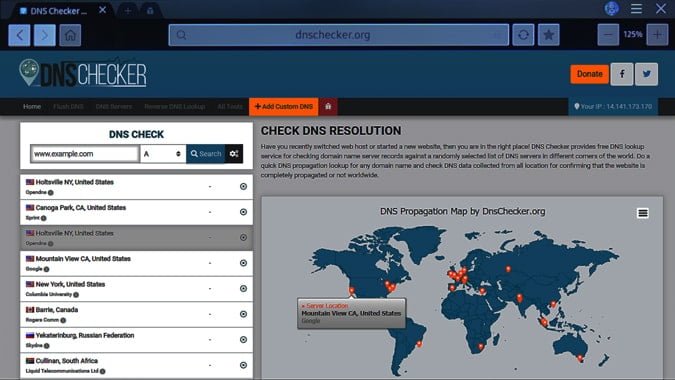The height and width of the screenshot is (380, 675).
Task: Open the Twitter page icon
Action: point(647,74)
